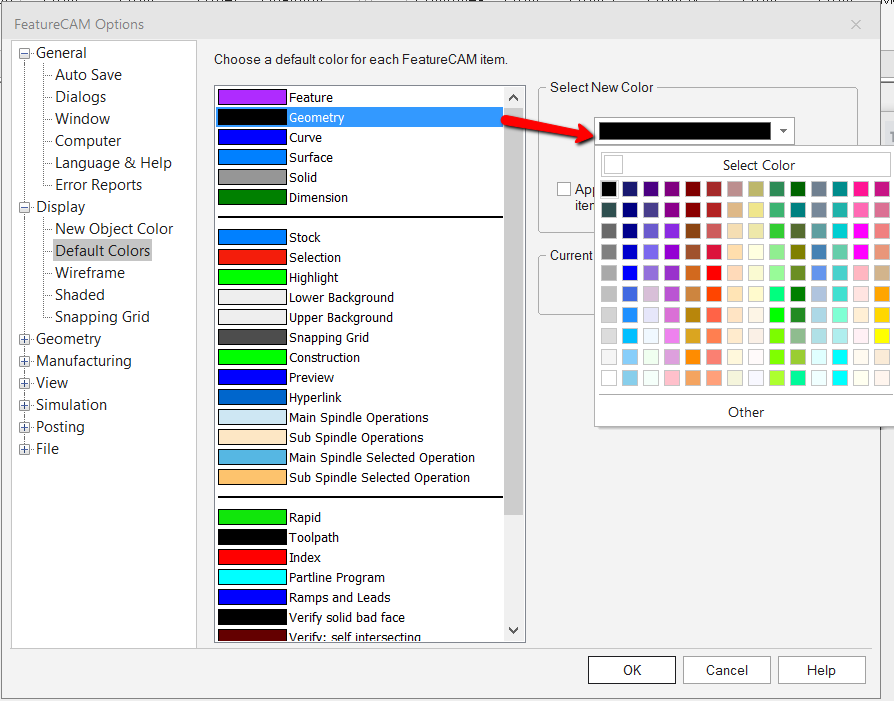
Task: Open the Select New Color dropdown arrow
Action: (783, 131)
